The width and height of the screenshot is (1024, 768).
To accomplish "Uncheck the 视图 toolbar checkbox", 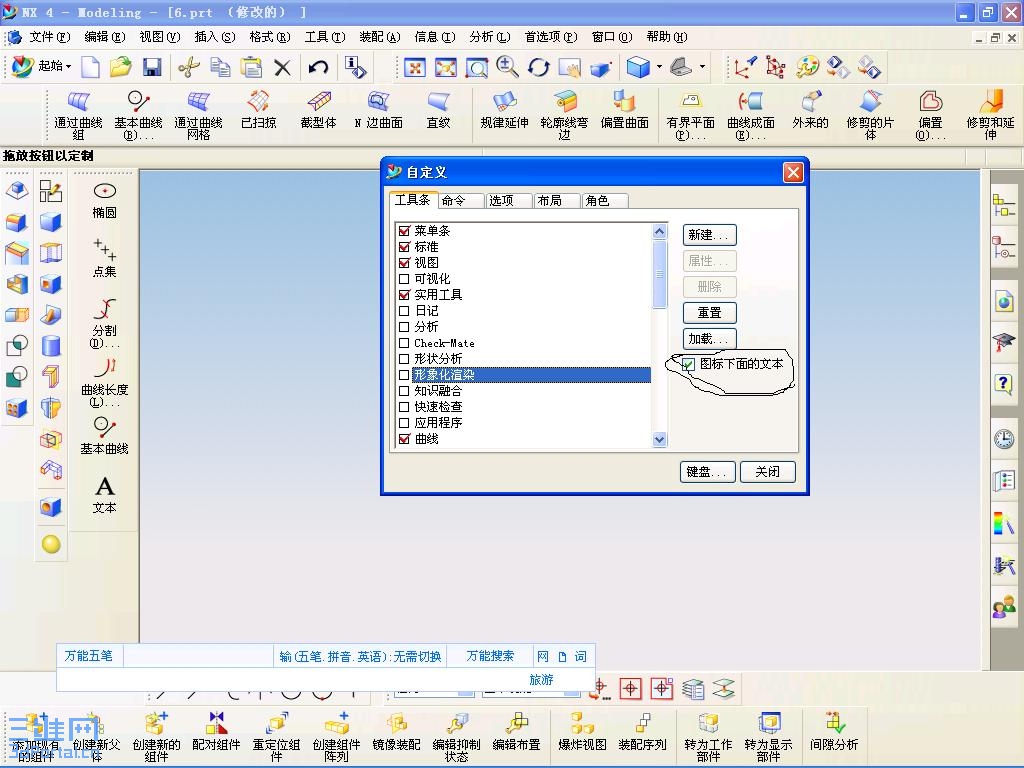I will tap(404, 263).
